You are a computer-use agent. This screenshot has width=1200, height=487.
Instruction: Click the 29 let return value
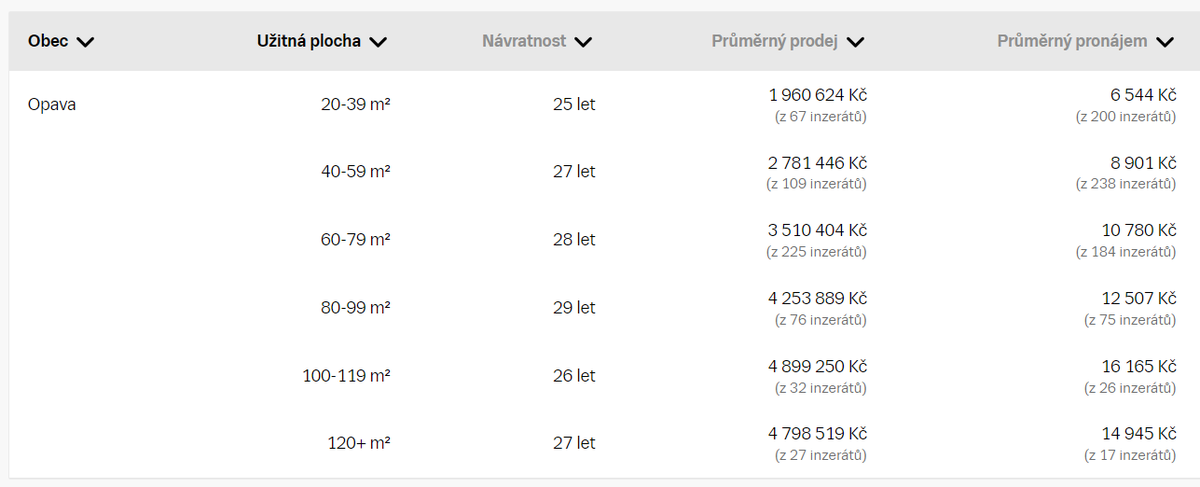574,308
